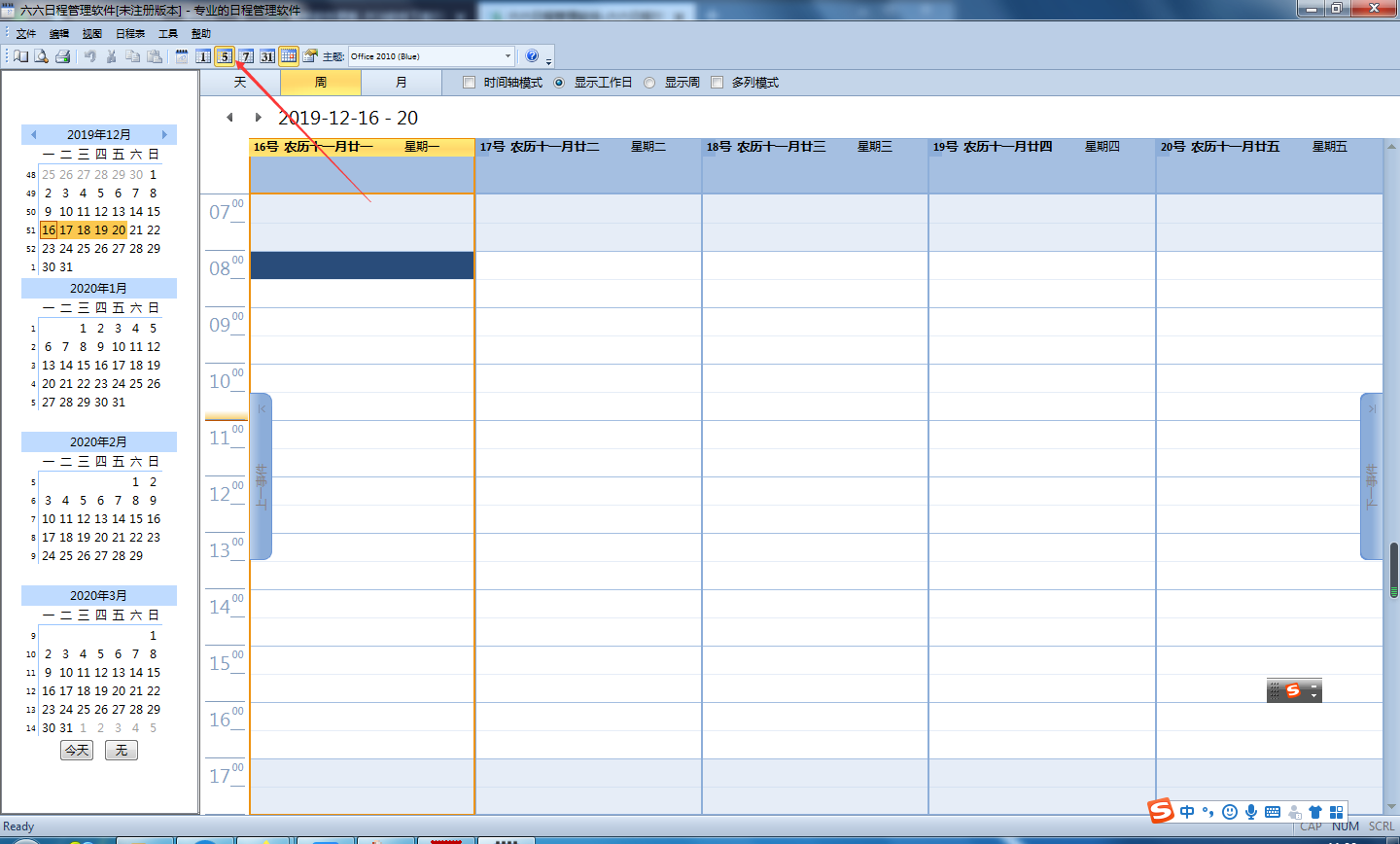Click the 无 button
Image resolution: width=1400 pixels, height=844 pixels.
point(122,751)
